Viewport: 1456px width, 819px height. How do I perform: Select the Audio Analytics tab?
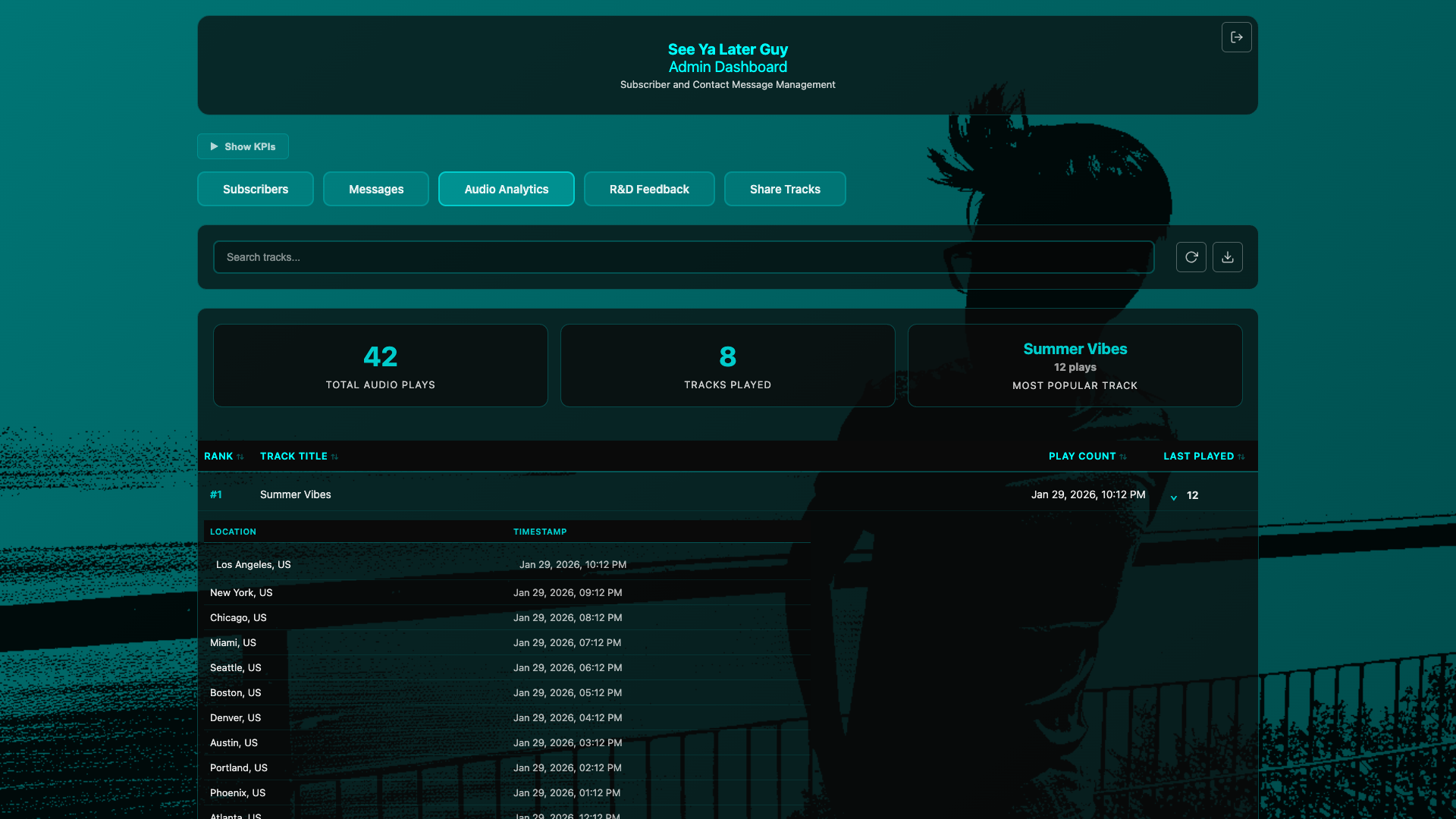coord(506,189)
